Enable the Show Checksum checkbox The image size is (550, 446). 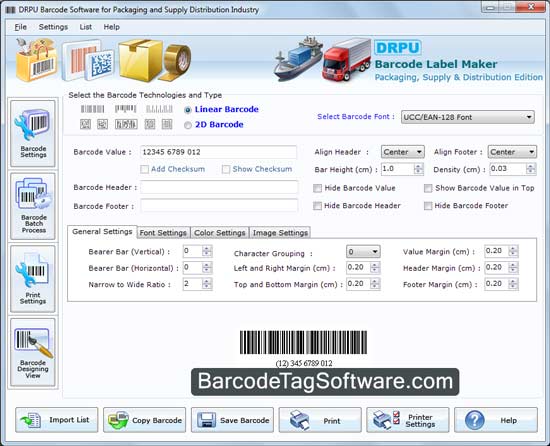tap(226, 169)
